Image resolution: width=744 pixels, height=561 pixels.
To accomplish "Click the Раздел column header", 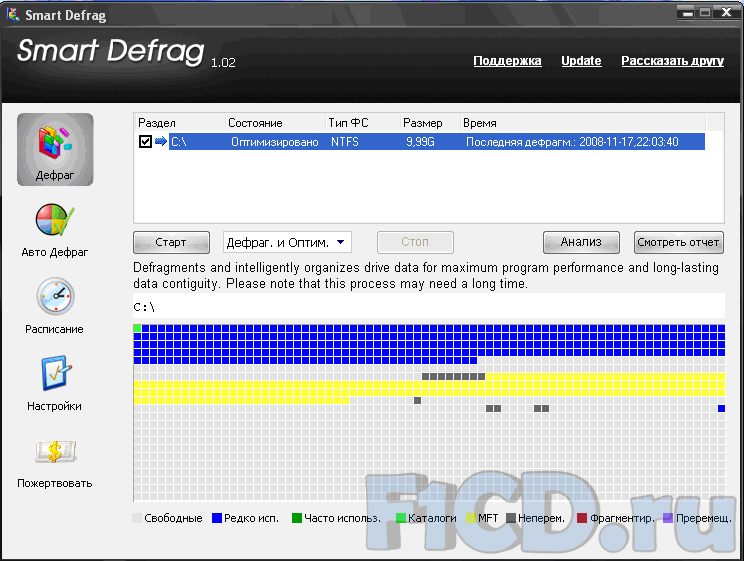I will click(179, 123).
